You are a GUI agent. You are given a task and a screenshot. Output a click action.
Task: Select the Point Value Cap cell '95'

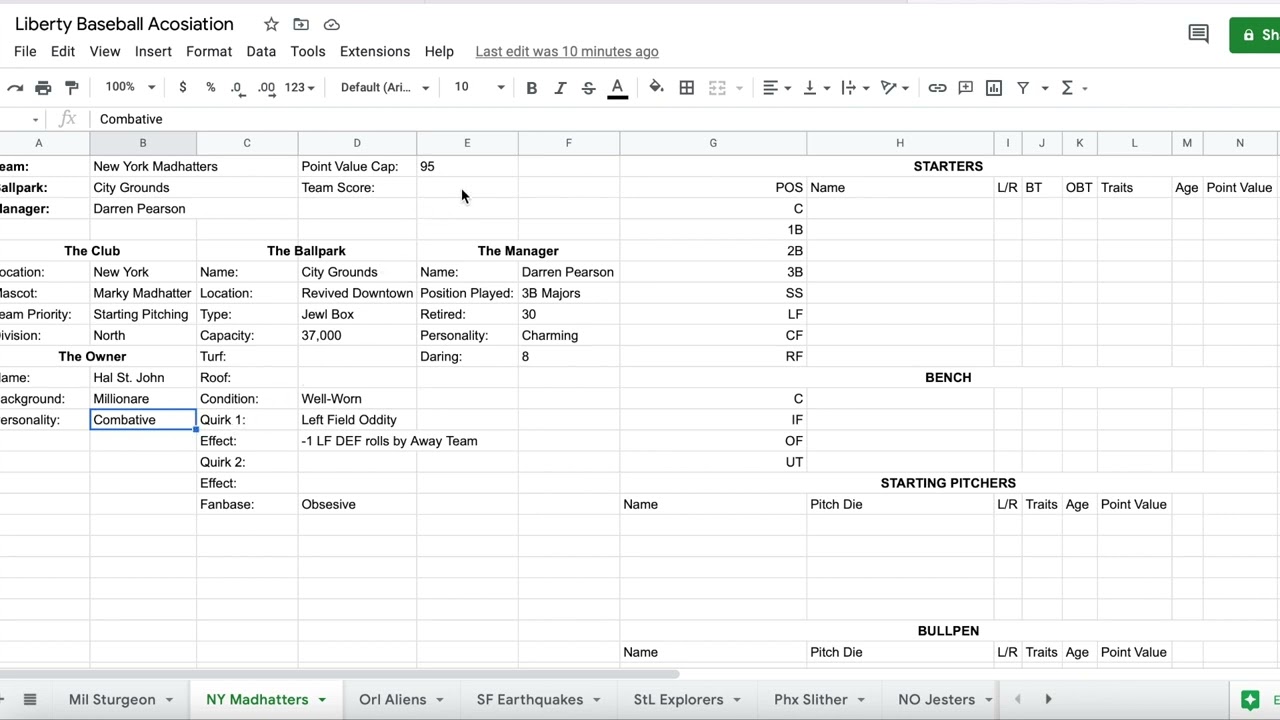pos(467,167)
